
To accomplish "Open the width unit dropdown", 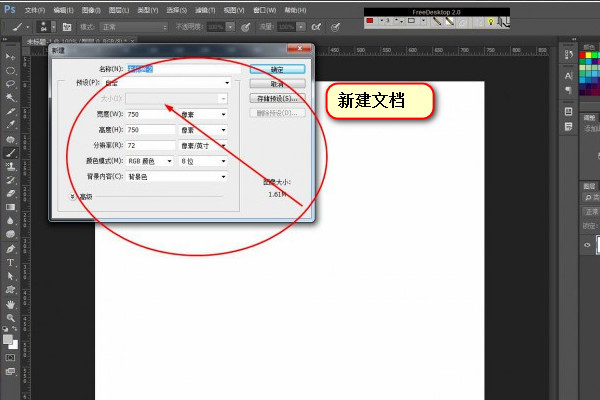I will pos(203,114).
